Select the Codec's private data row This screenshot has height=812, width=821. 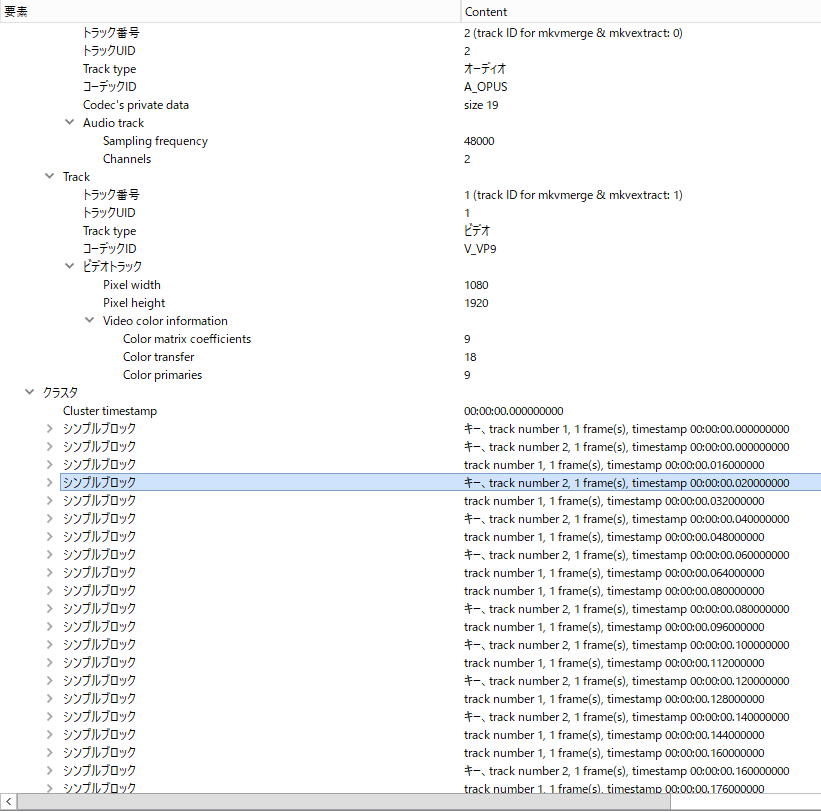click(135, 105)
